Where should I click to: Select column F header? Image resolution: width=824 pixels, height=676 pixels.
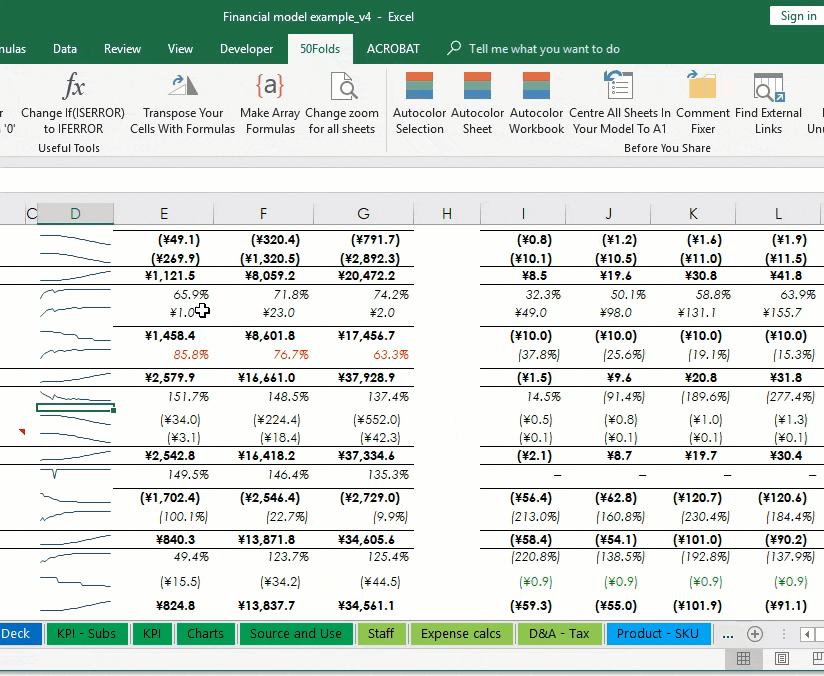coord(263,213)
